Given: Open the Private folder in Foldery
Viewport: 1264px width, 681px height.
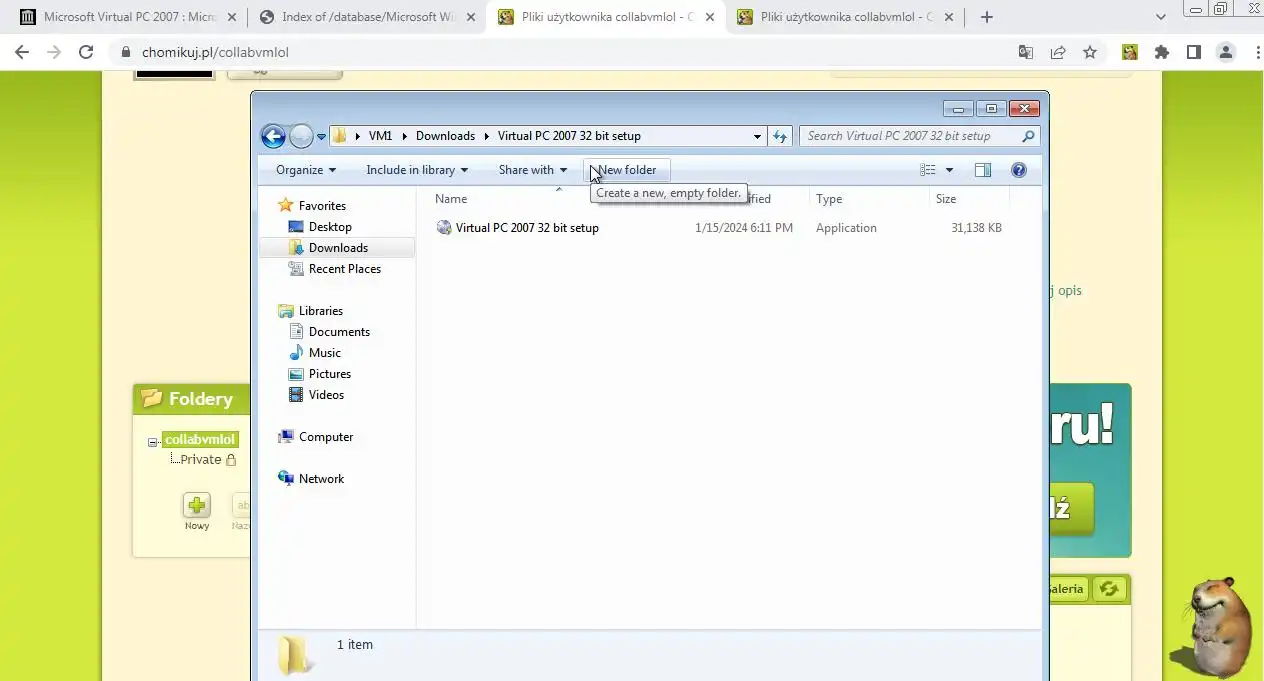Looking at the screenshot, I should click(x=201, y=460).
